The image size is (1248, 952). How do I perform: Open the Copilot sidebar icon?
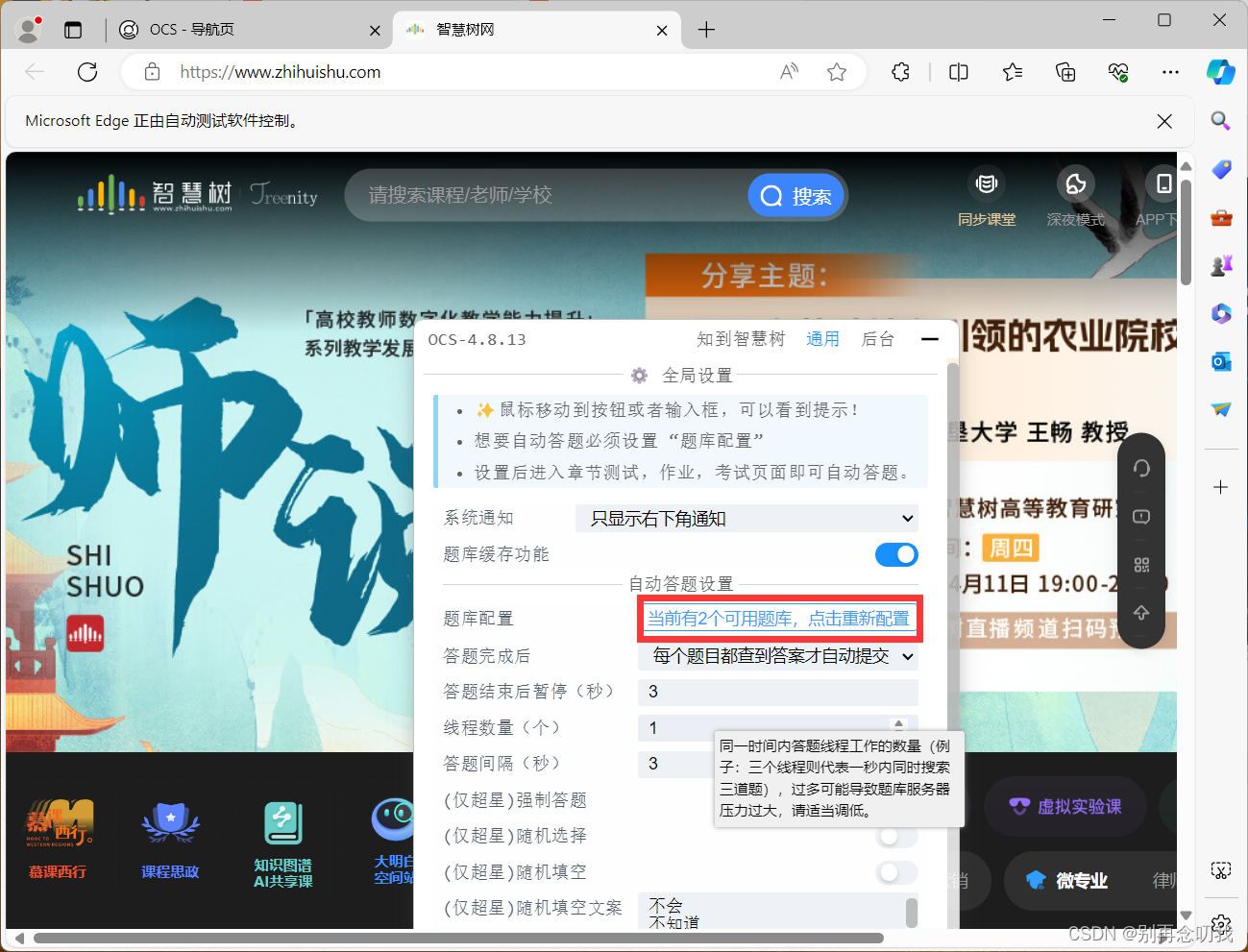click(x=1221, y=72)
